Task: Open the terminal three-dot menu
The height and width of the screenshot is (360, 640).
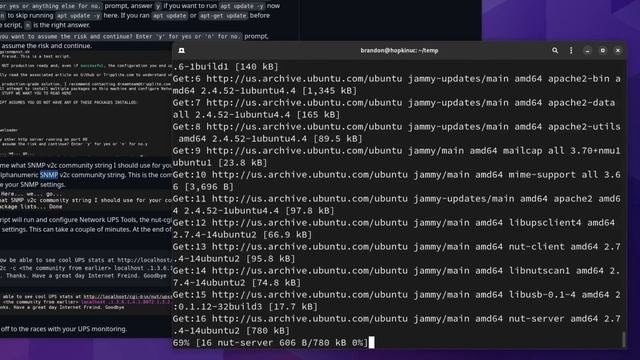Action: (x=571, y=51)
